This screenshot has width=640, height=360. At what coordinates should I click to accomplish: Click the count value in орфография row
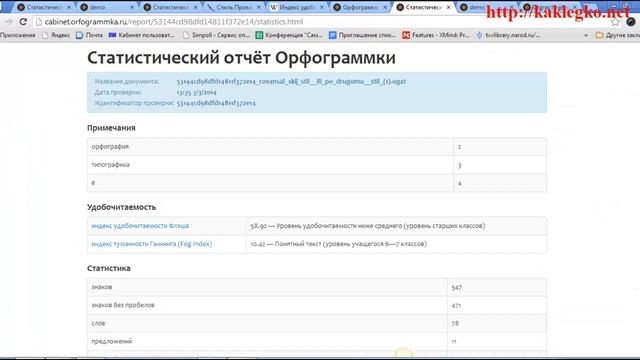point(459,147)
